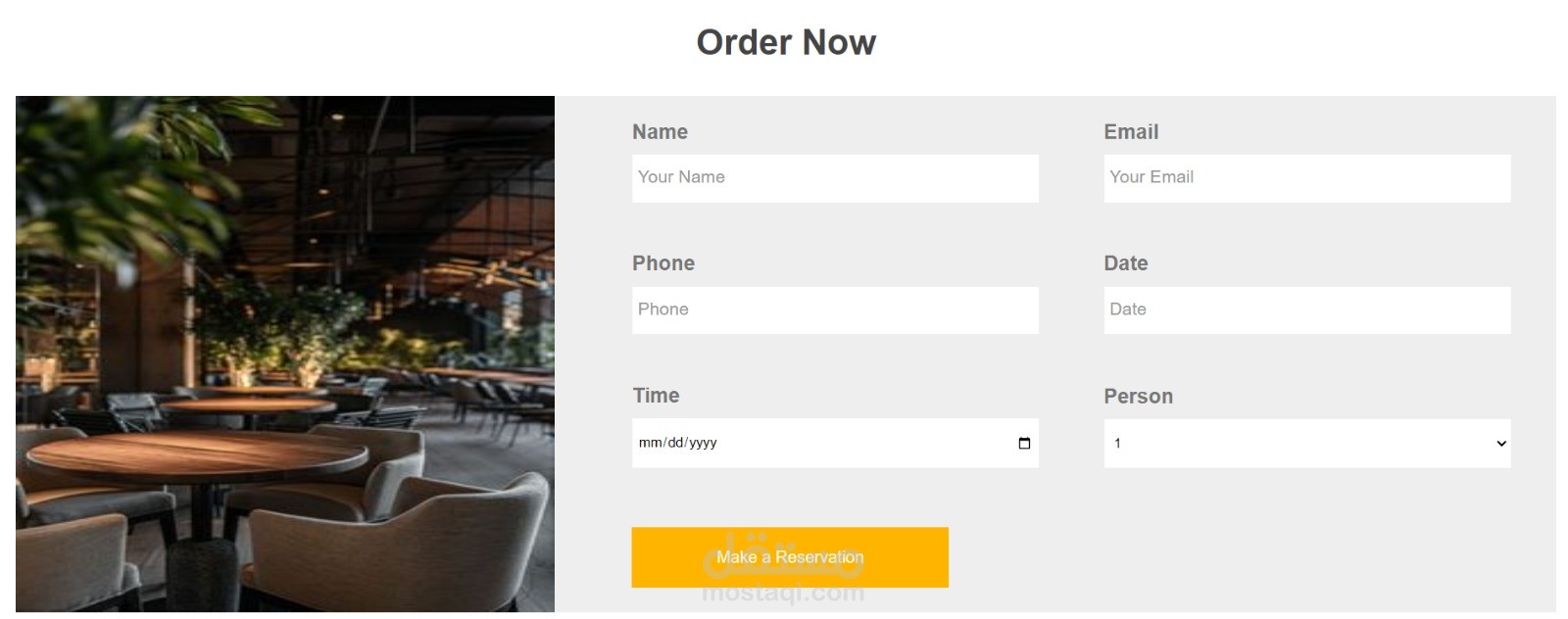Click the Date field label
The width and height of the screenshot is (1568, 619).
coord(1126,263)
